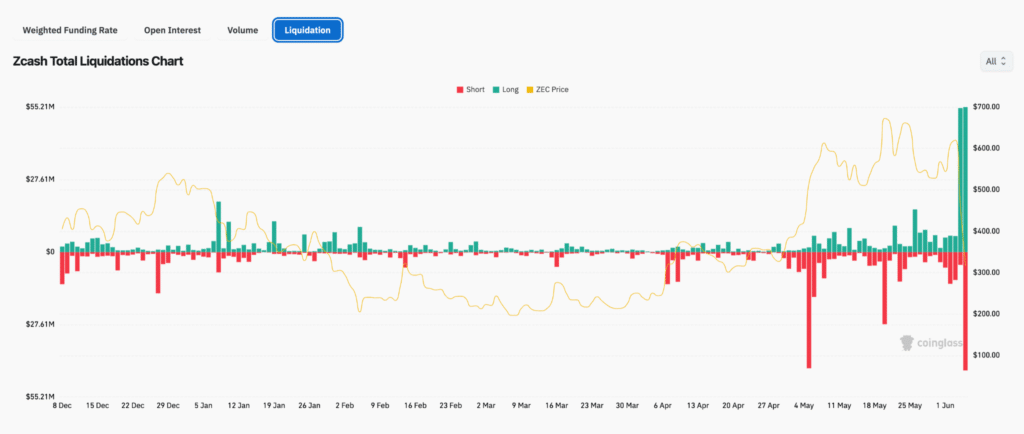Click the $600.00 price axis label
1024x434 pixels.
[x=986, y=148]
